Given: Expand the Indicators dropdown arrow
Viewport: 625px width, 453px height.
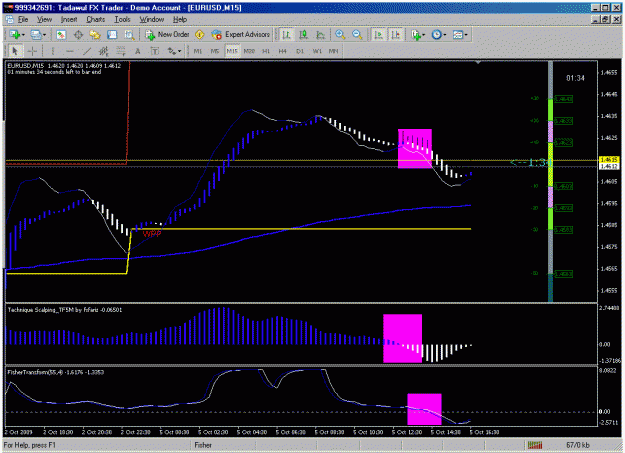Looking at the screenshot, I should tap(424, 35).
